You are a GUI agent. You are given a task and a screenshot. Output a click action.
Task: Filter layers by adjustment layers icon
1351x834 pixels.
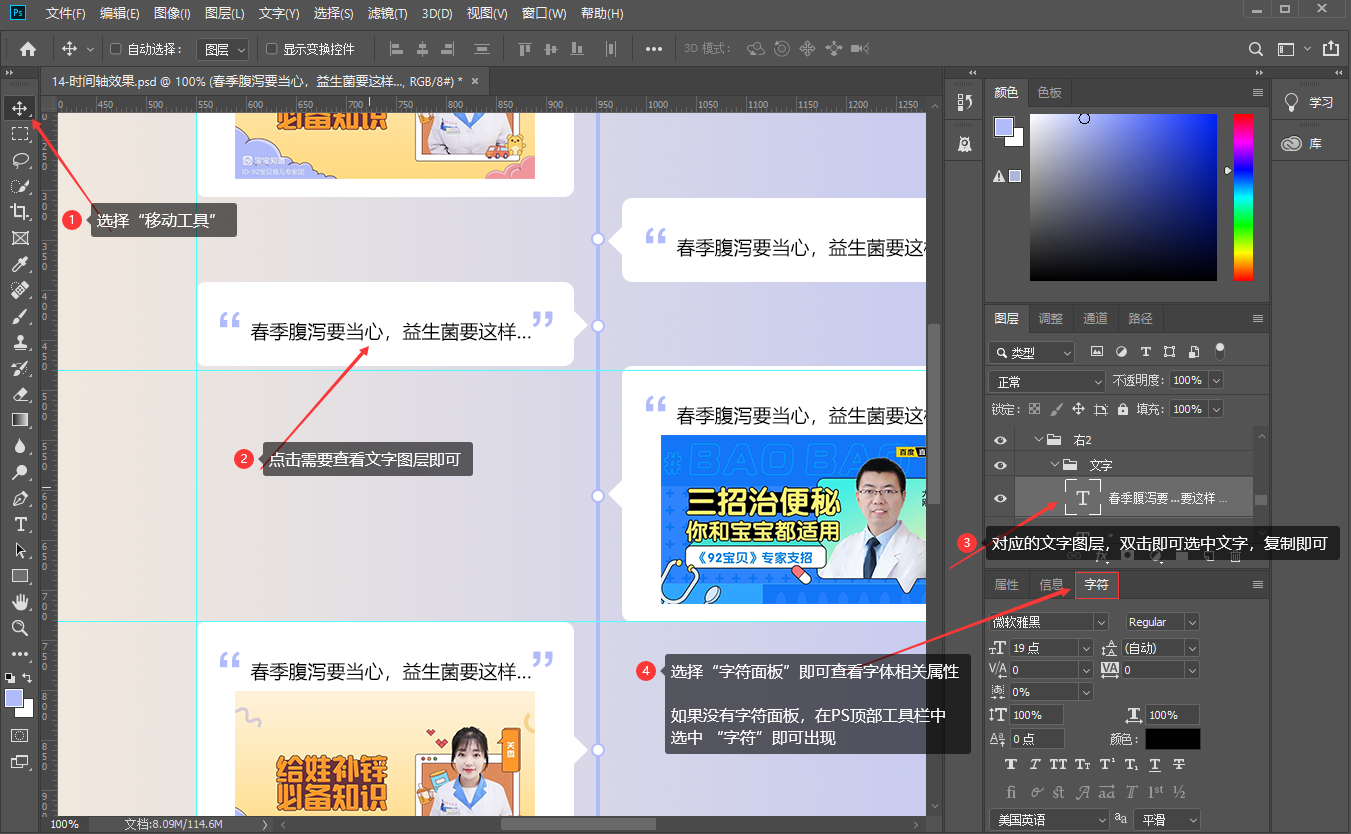[1120, 352]
